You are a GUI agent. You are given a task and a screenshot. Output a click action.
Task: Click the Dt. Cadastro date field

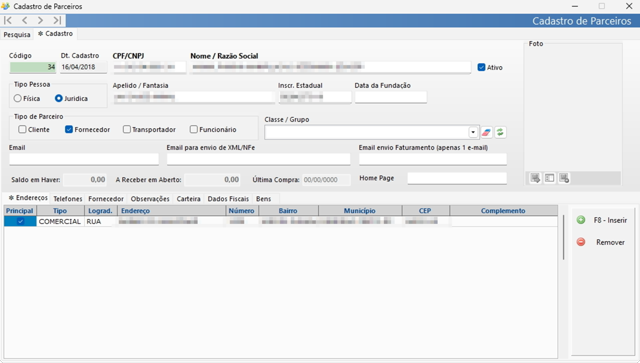83,67
